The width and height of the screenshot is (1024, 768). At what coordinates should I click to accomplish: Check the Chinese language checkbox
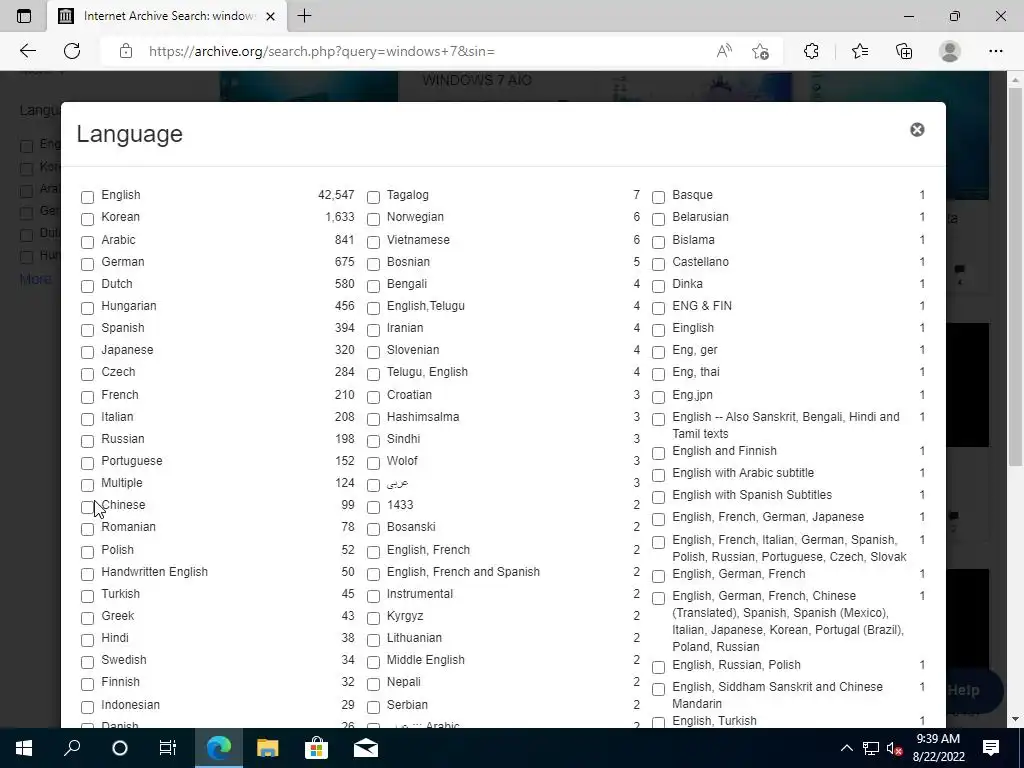pyautogui.click(x=88, y=507)
